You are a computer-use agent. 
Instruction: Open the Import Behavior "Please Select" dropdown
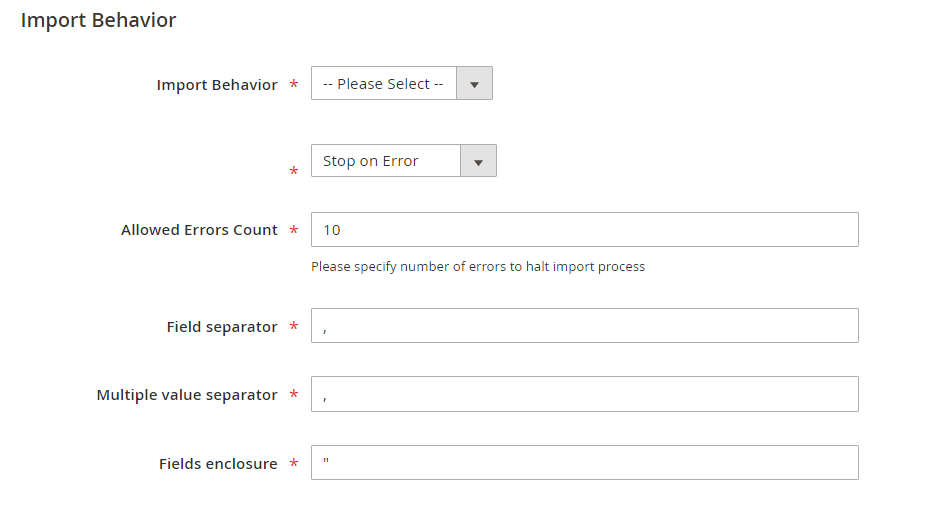coord(401,83)
